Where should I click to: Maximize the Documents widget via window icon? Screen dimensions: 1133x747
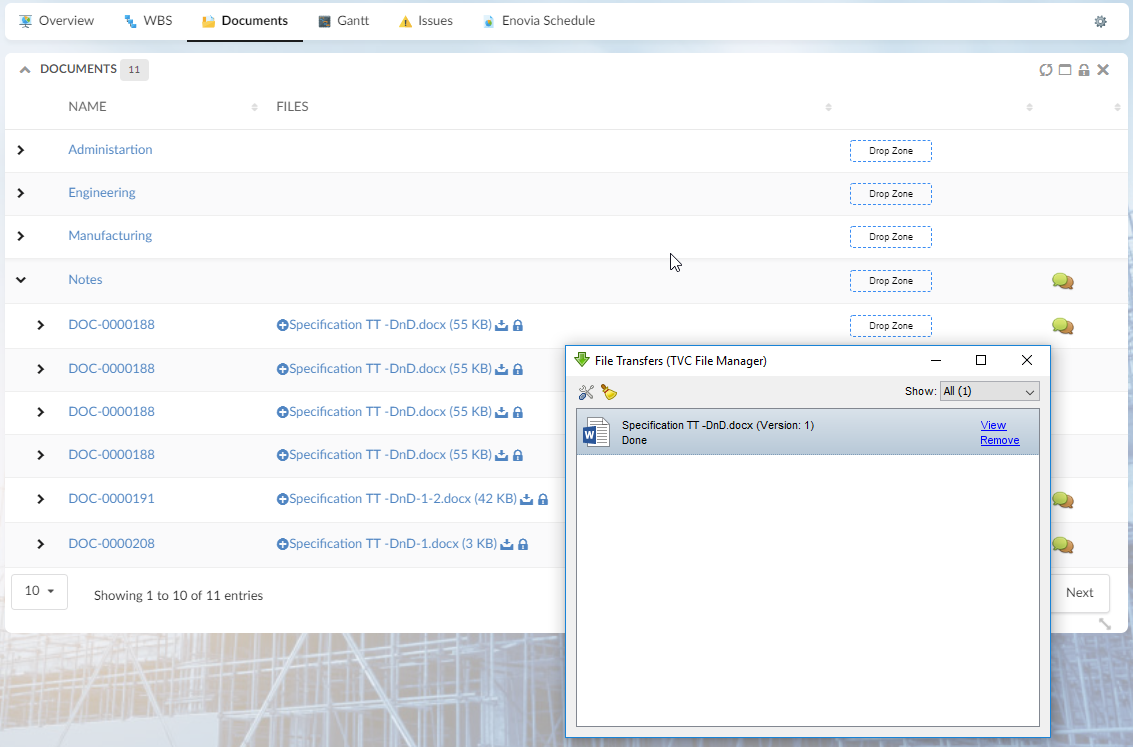[x=1065, y=70]
